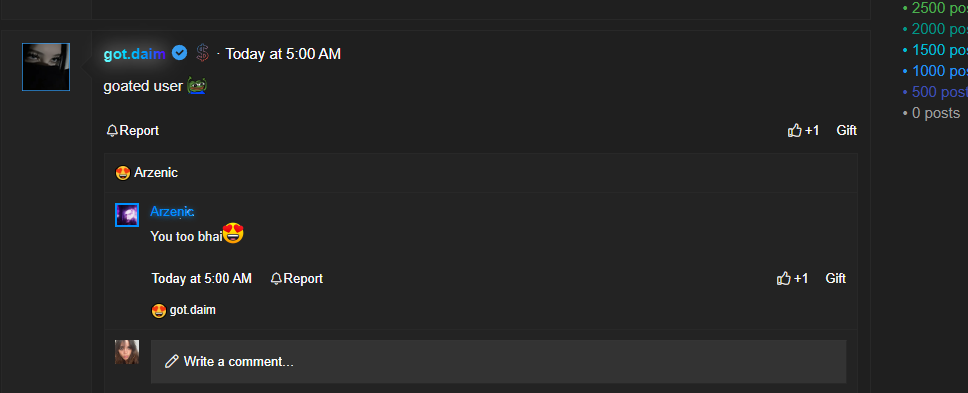Open Arzenic's profile from comment username
The height and width of the screenshot is (393, 968).
(172, 212)
